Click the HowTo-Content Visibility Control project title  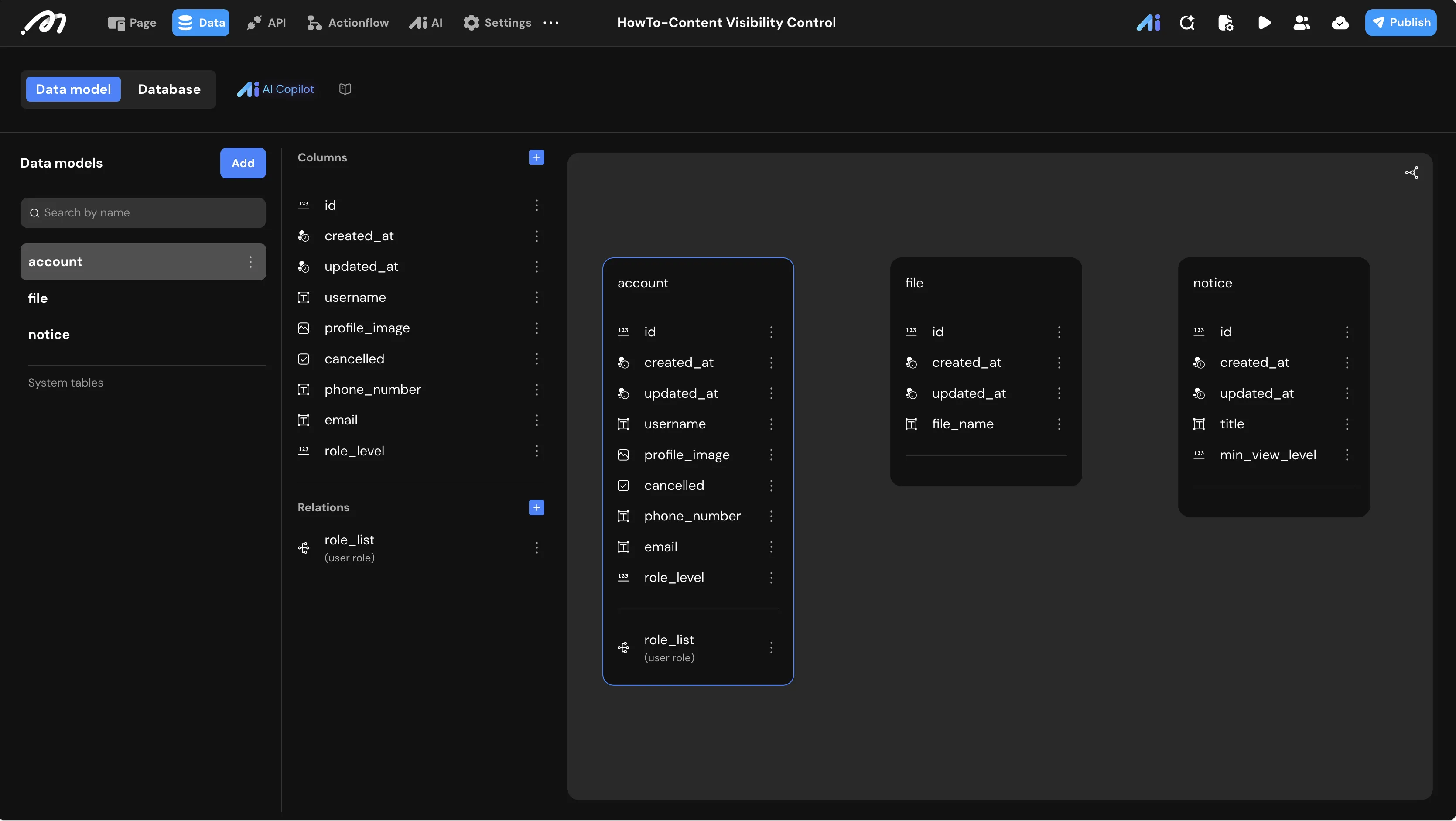(726, 23)
